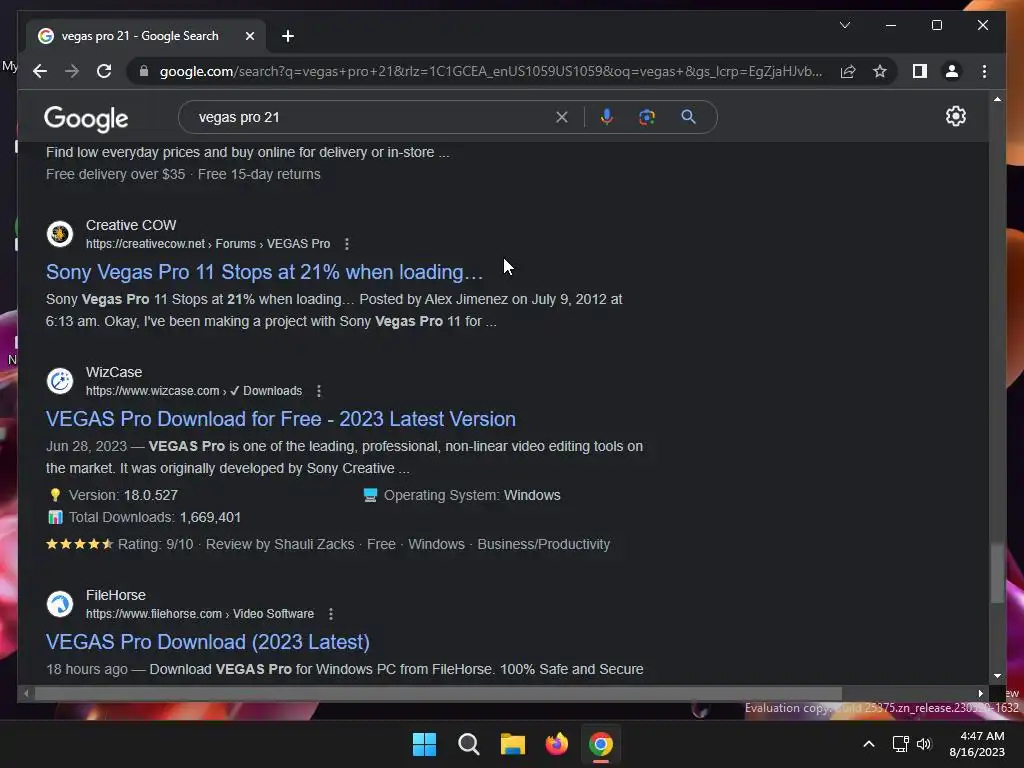Open Windows taskbar search
This screenshot has height=768, width=1024.
[x=468, y=744]
